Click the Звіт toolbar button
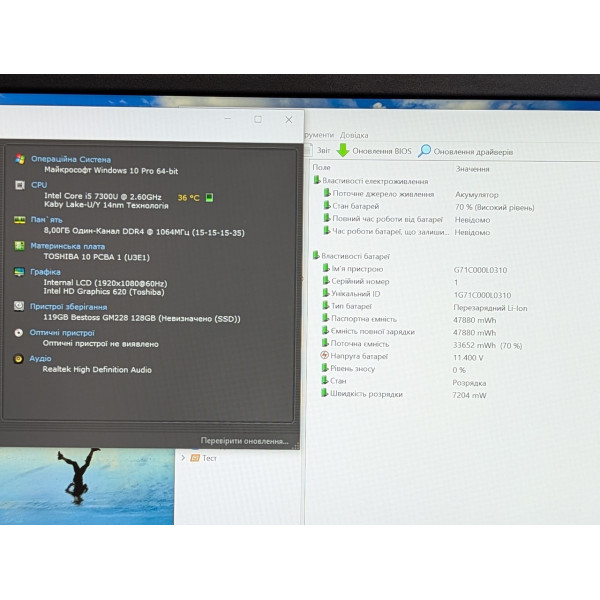This screenshot has height=600, width=600. [318, 150]
